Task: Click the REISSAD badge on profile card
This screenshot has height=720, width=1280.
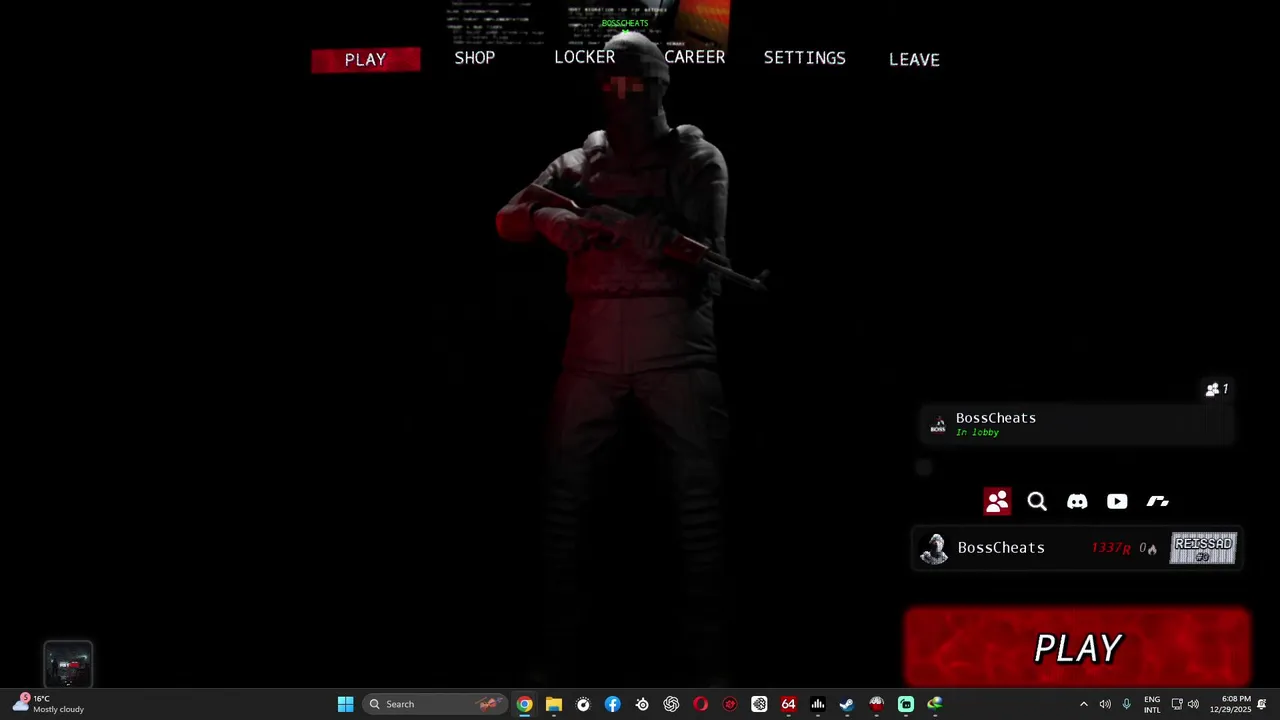Action: (x=1204, y=548)
